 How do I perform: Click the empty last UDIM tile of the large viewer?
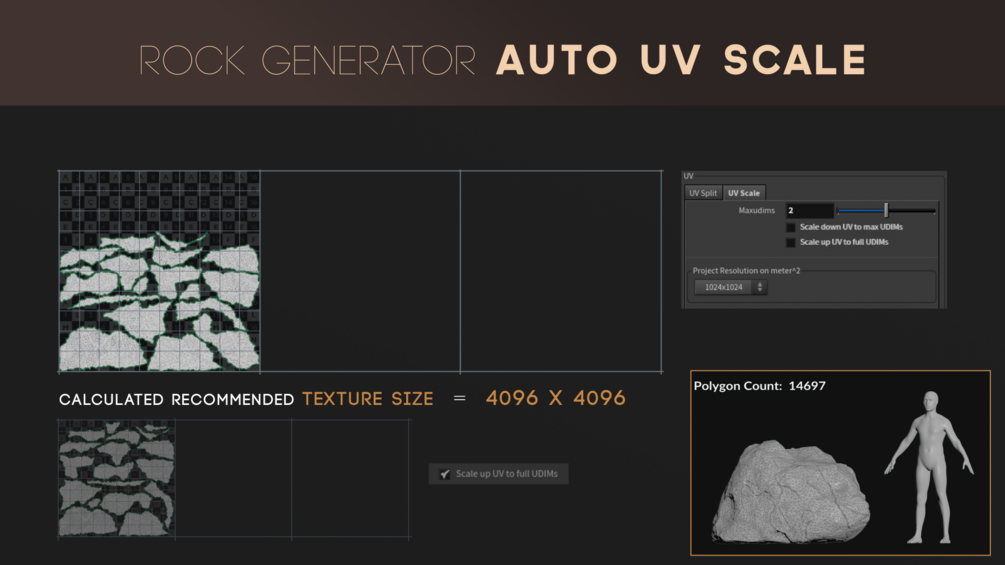pos(561,271)
